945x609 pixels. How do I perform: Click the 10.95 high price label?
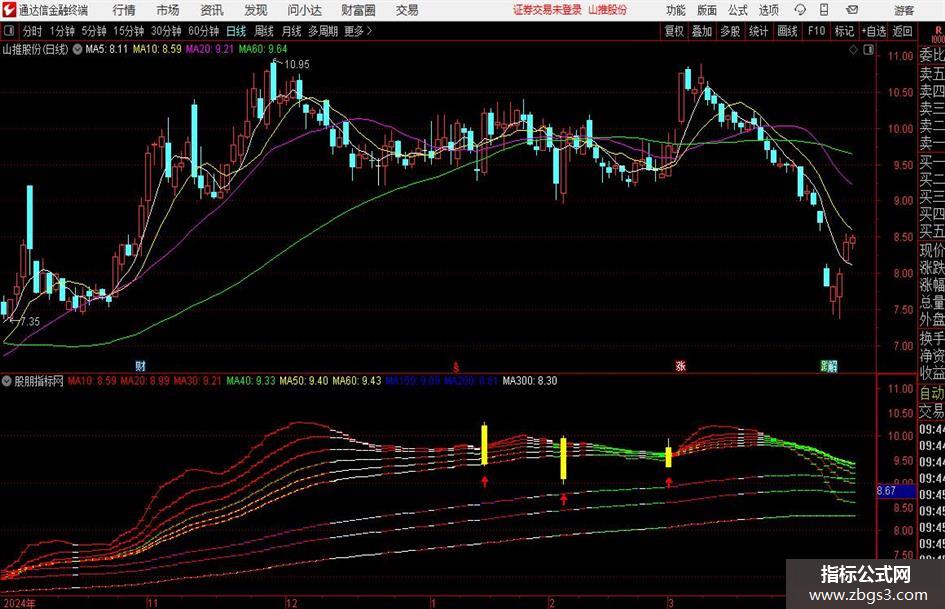[297, 64]
